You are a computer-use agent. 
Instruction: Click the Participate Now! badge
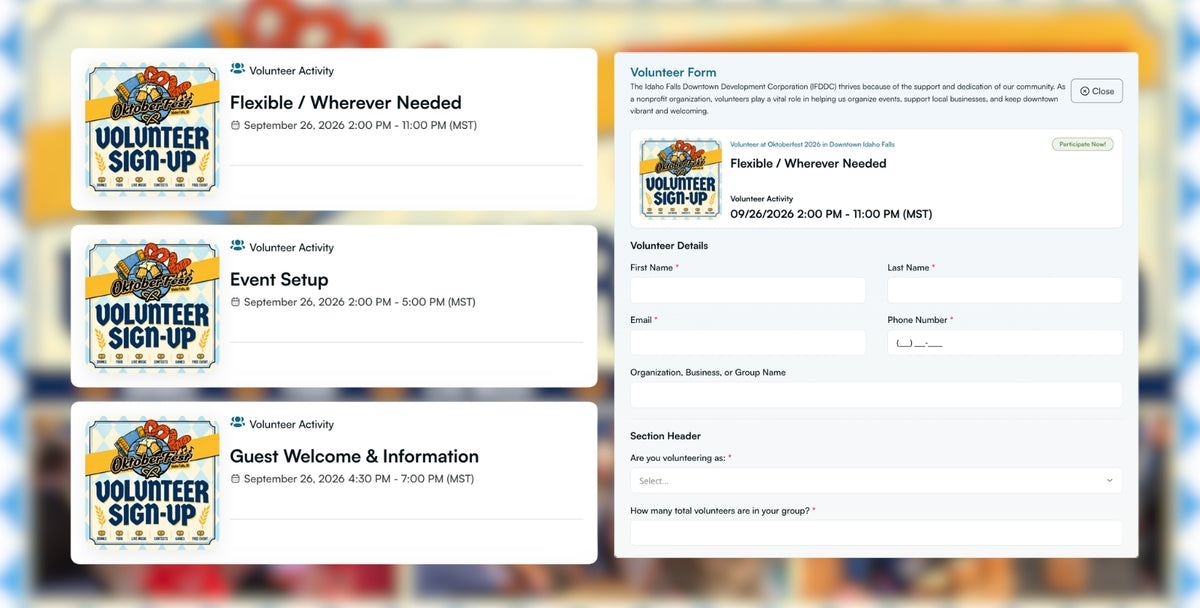[x=1082, y=144]
